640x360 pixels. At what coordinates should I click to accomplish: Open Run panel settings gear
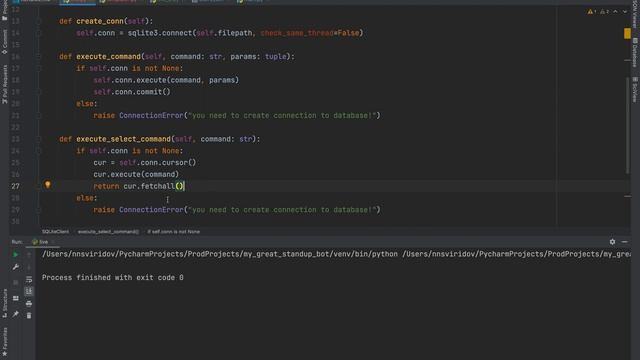pyautogui.click(x=612, y=242)
